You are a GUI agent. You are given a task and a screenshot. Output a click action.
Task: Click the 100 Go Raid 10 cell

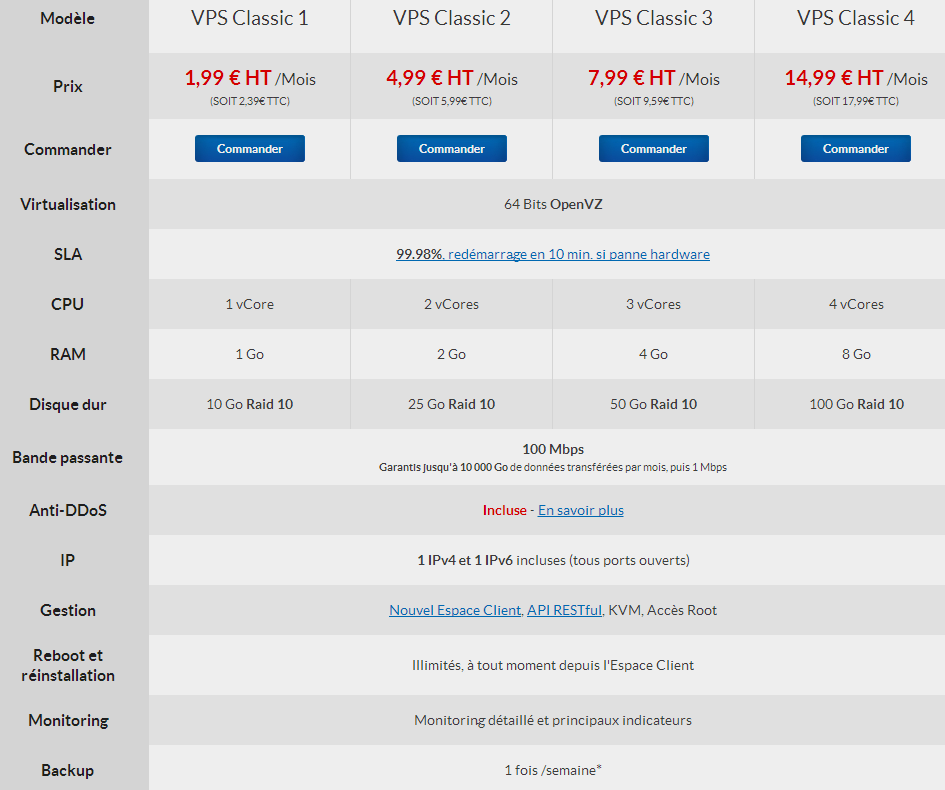(x=856, y=404)
